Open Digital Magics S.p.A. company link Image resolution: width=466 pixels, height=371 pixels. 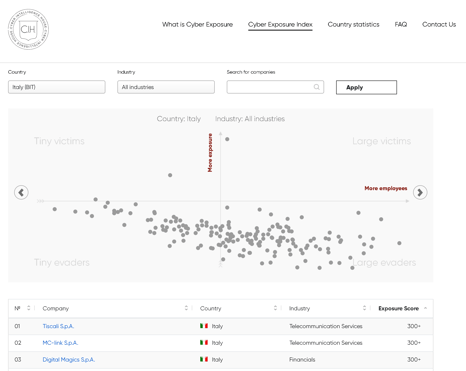click(x=69, y=360)
